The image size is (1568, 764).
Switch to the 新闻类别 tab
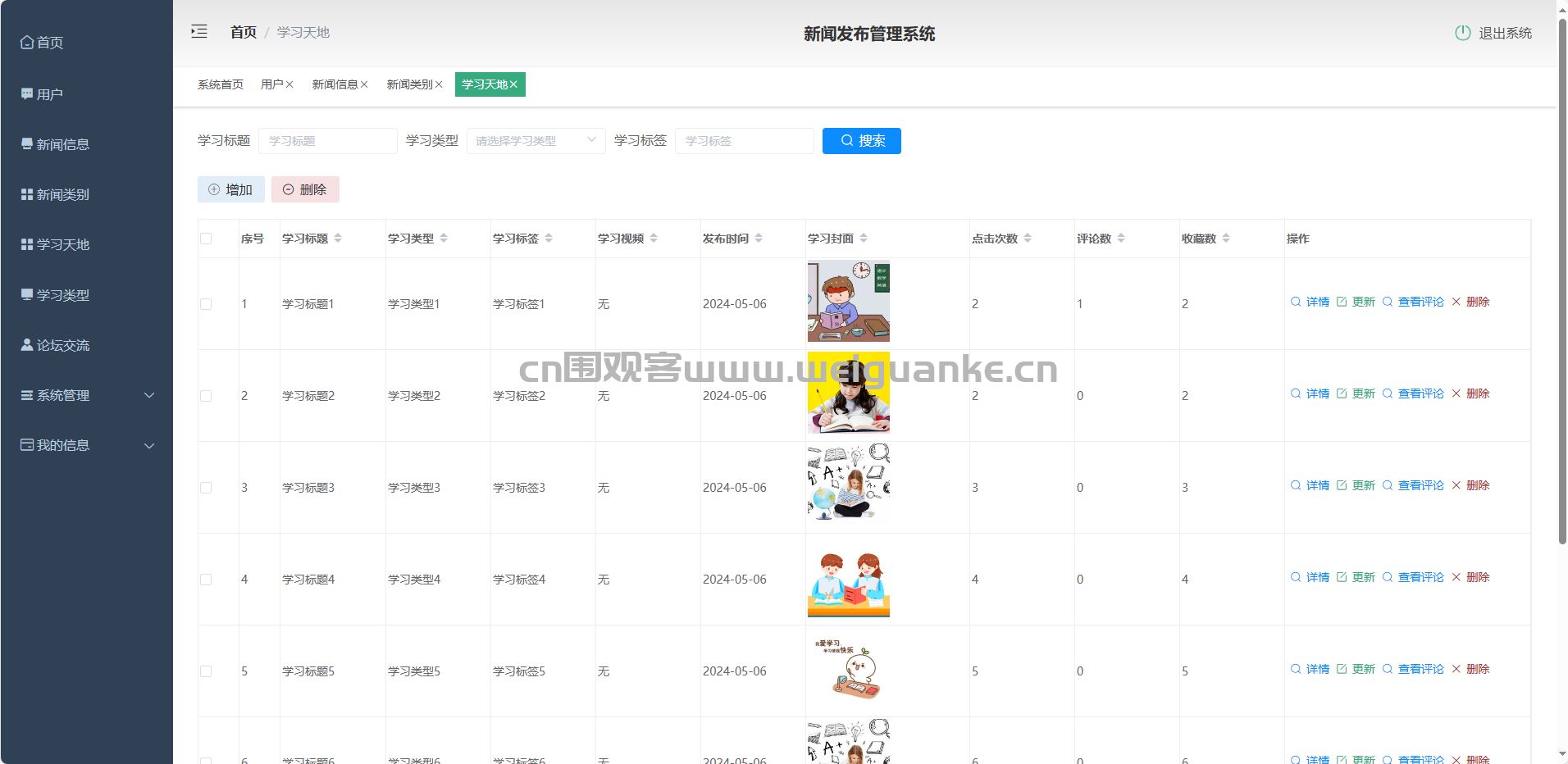pyautogui.click(x=409, y=84)
